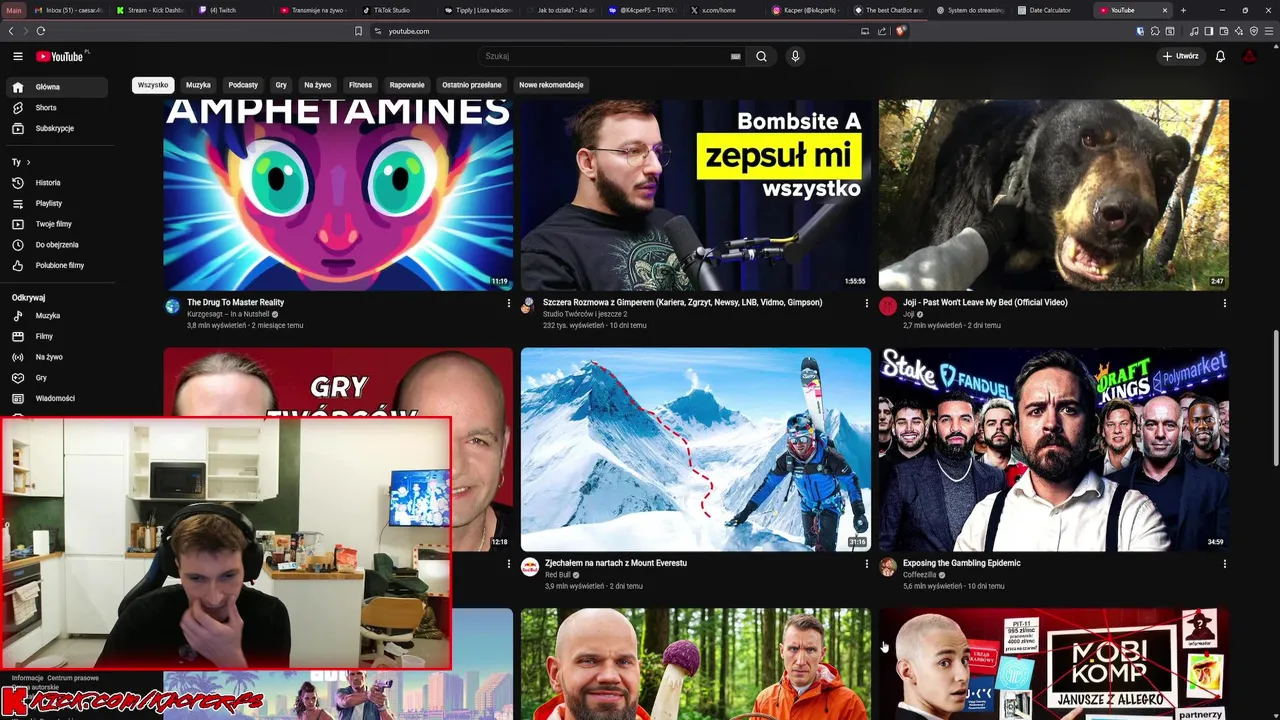Select the Nowe rekomendacje filter chip

pyautogui.click(x=551, y=85)
